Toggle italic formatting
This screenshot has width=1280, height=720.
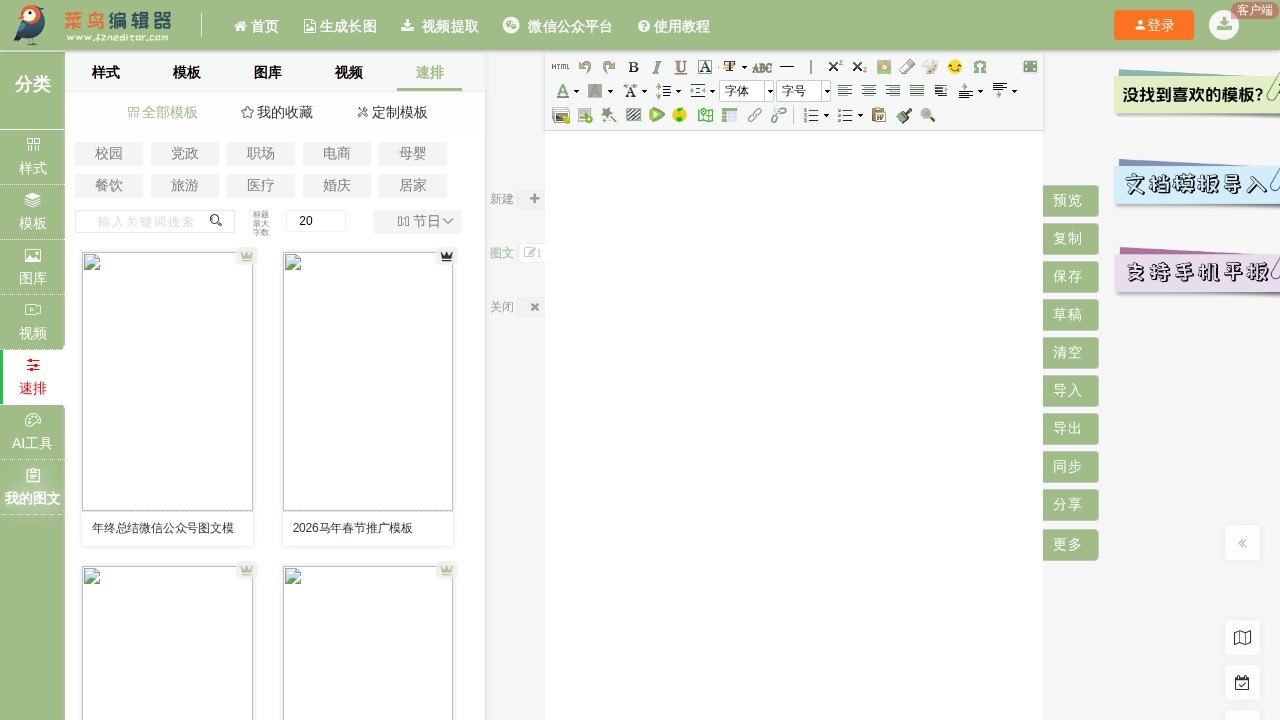click(x=657, y=67)
